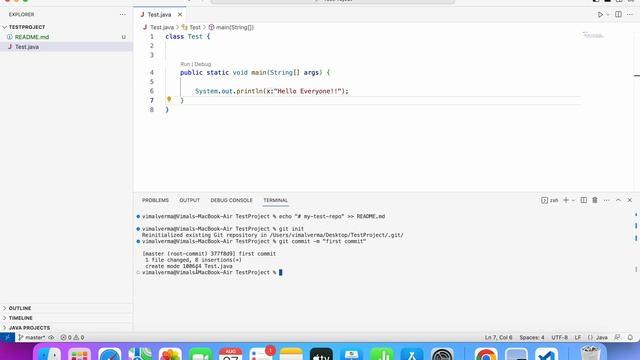Click the println statement on line 6

coord(272,91)
